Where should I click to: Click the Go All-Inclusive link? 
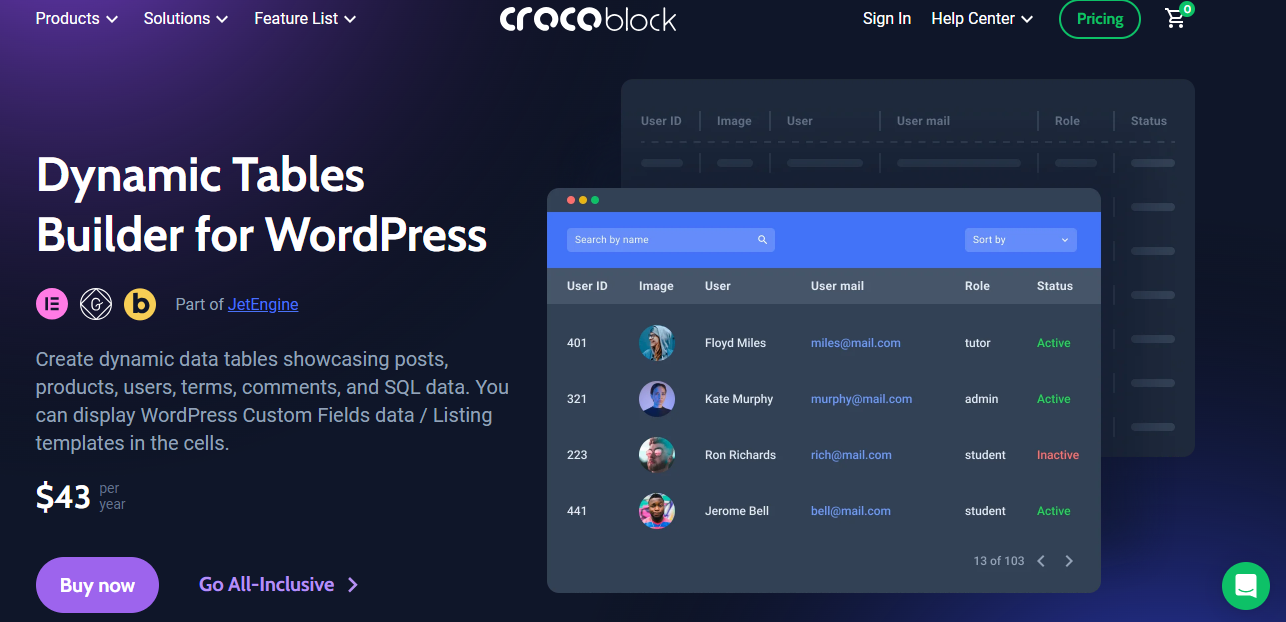click(278, 585)
